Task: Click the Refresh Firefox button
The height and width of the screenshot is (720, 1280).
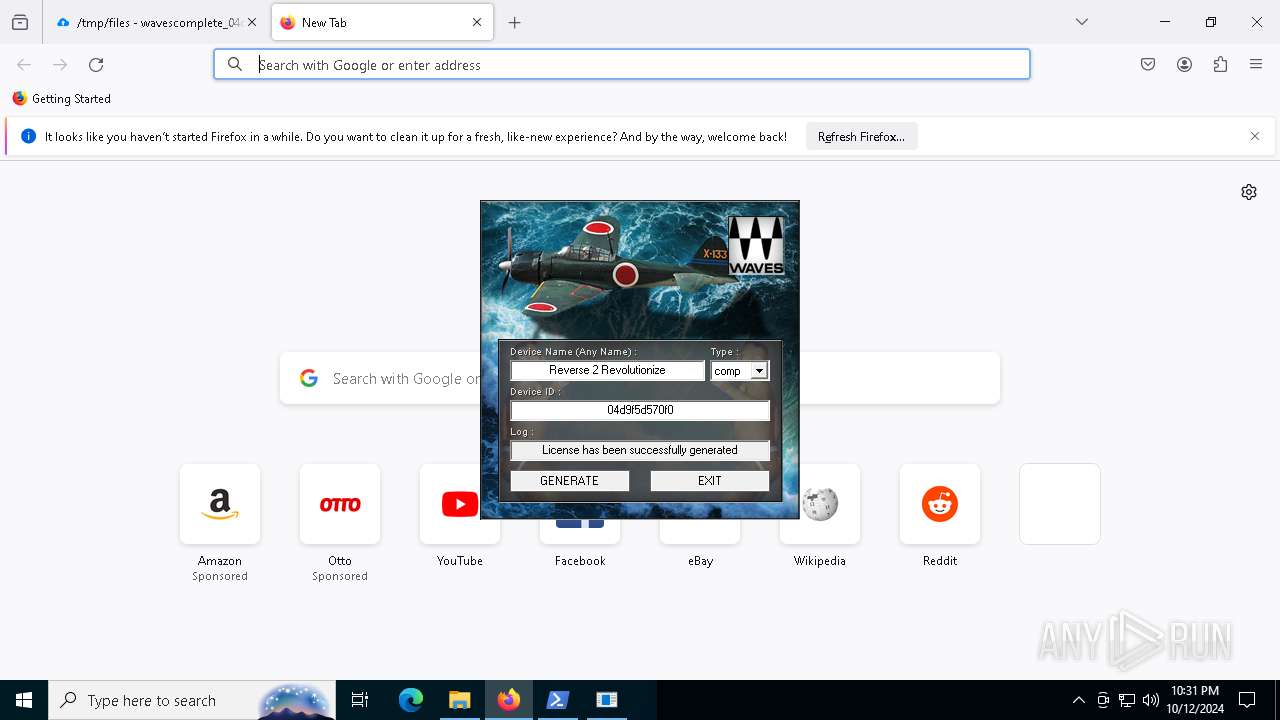Action: coord(861,137)
